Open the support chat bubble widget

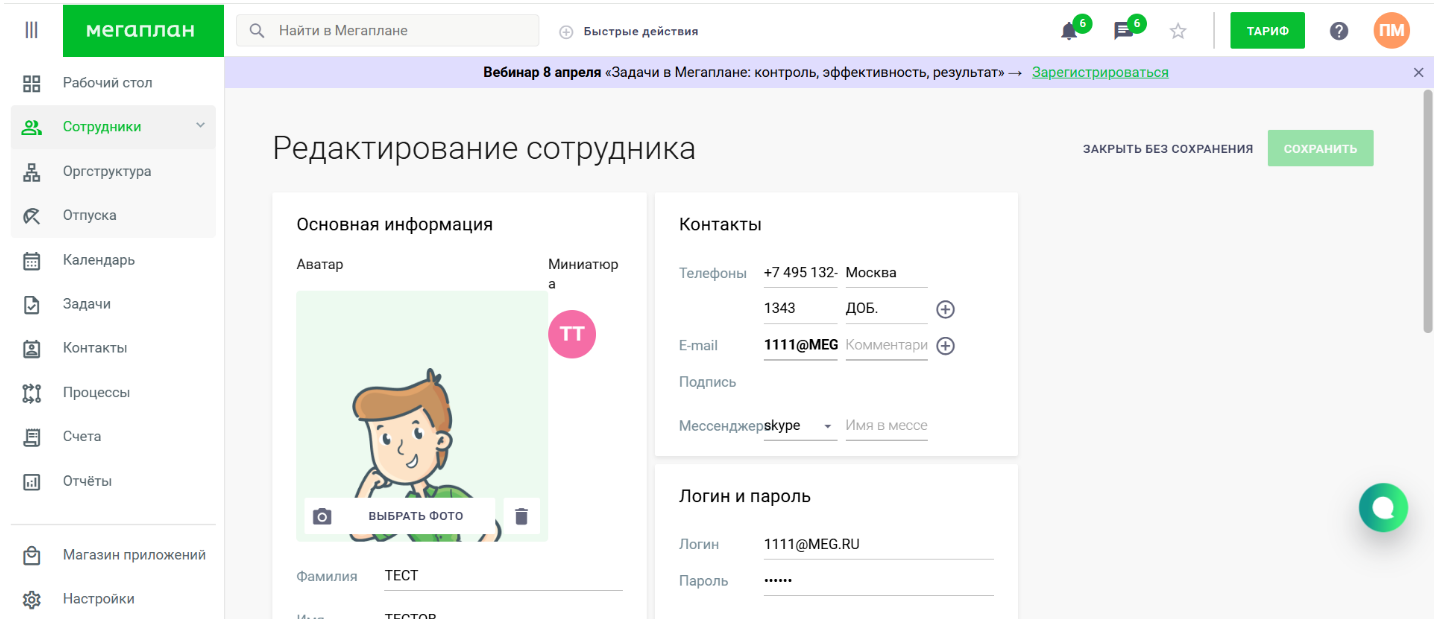click(1382, 507)
